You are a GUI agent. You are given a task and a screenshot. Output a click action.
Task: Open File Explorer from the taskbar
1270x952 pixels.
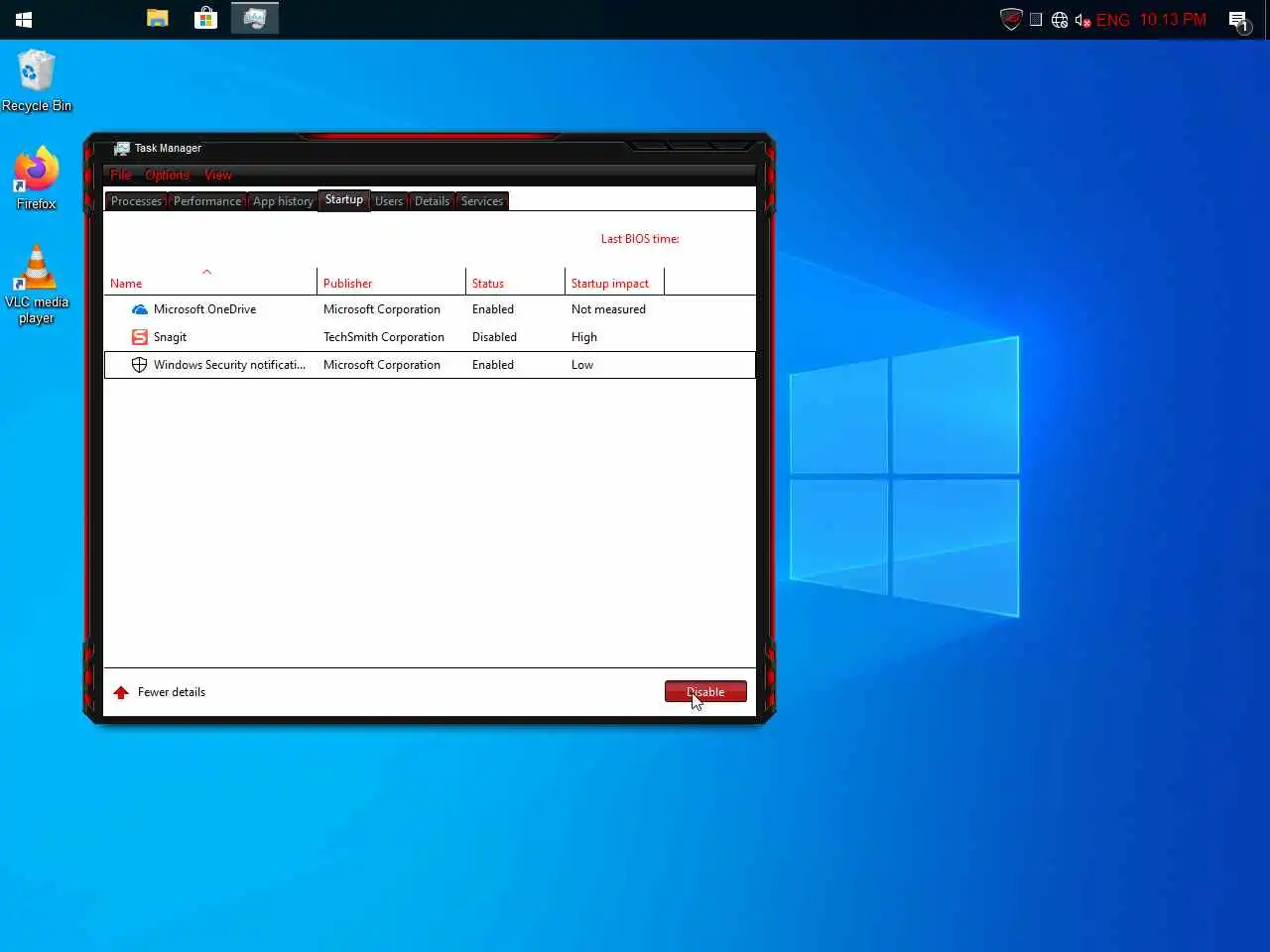[157, 18]
